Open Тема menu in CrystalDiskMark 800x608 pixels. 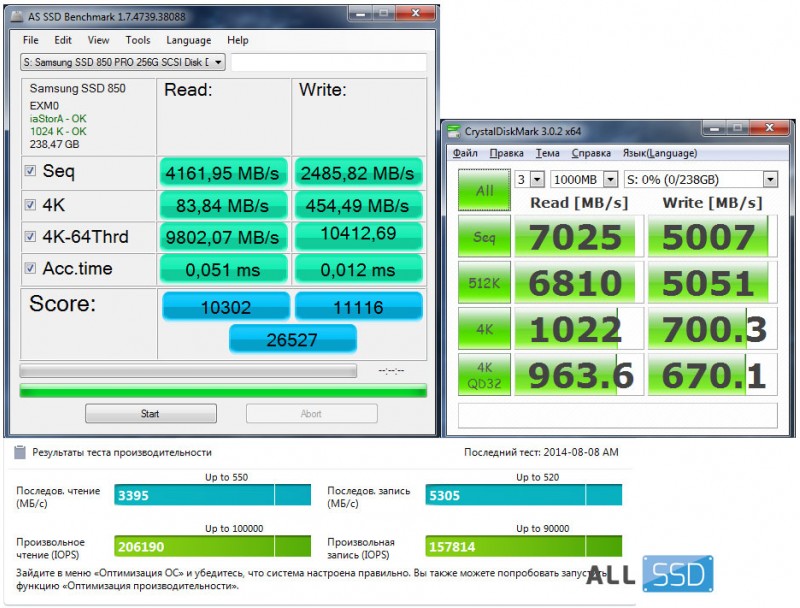tap(547, 153)
